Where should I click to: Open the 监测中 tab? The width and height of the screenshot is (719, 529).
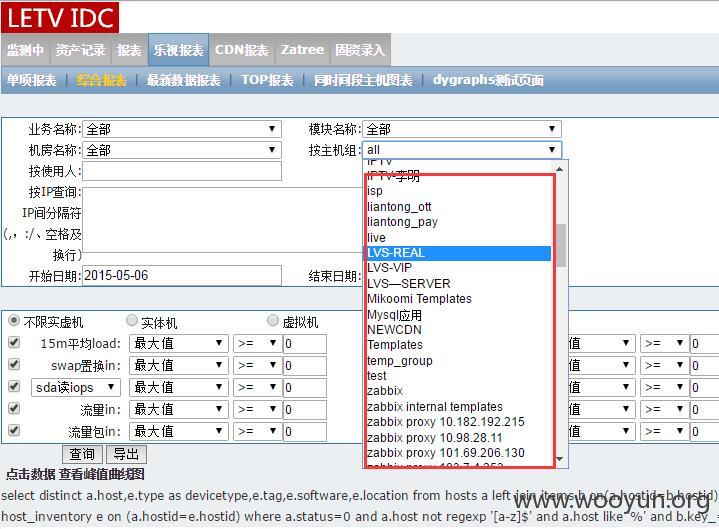pyautogui.click(x=25, y=50)
